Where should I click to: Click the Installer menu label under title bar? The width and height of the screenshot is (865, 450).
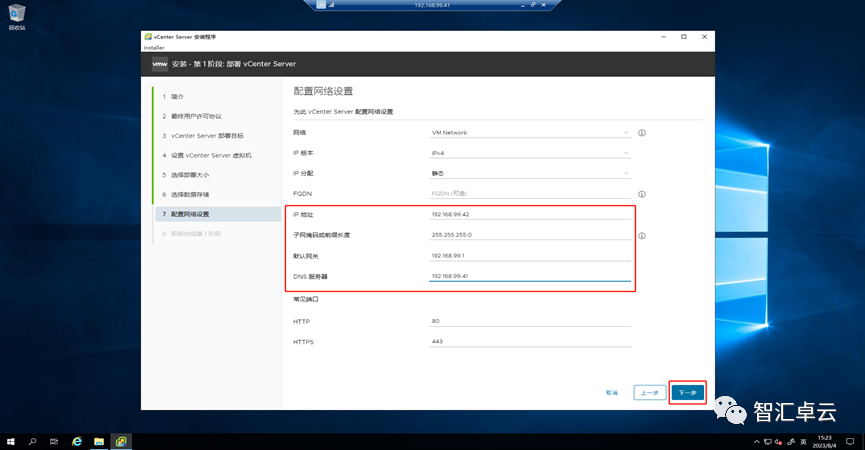pyautogui.click(x=154, y=48)
